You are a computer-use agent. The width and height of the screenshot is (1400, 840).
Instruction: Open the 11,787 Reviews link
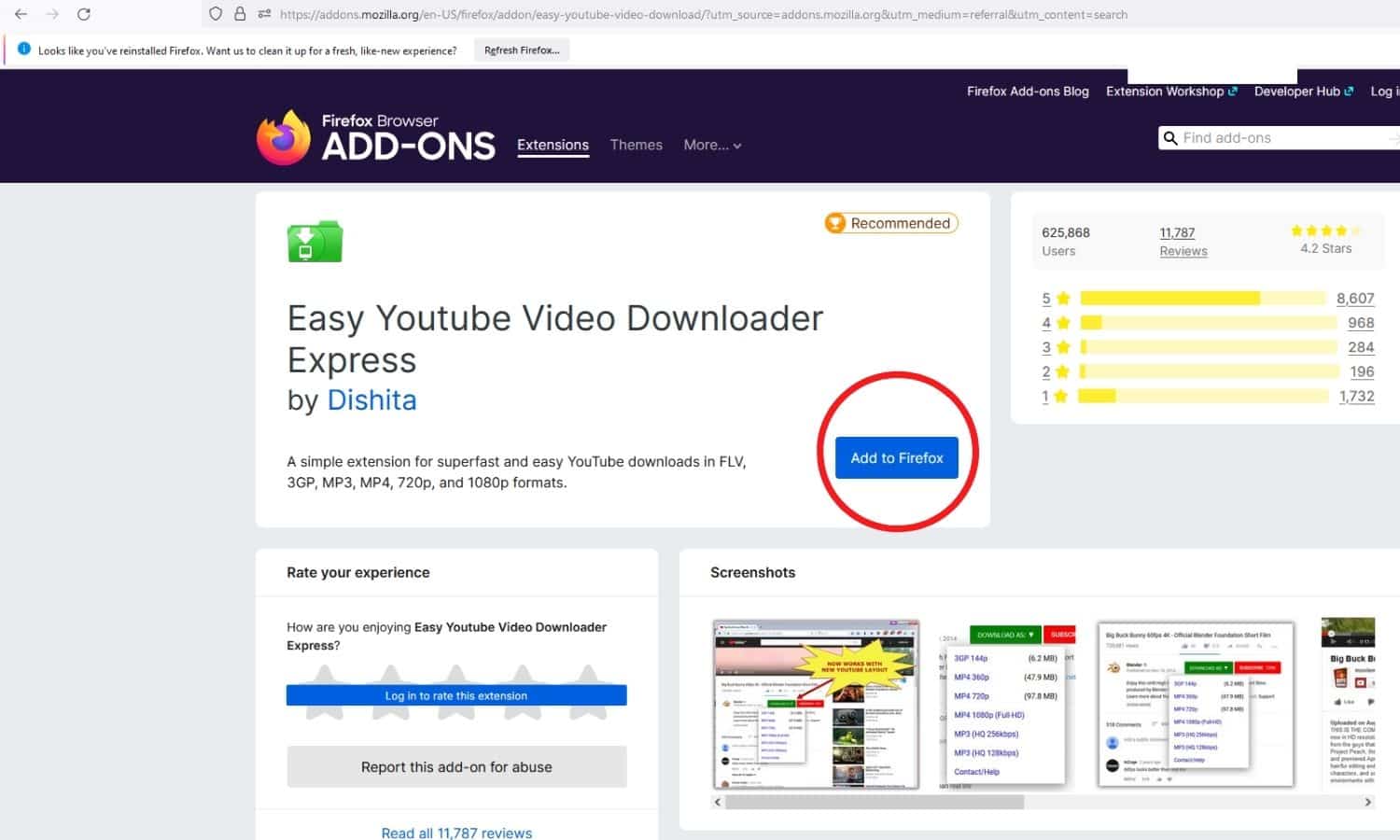(1183, 242)
